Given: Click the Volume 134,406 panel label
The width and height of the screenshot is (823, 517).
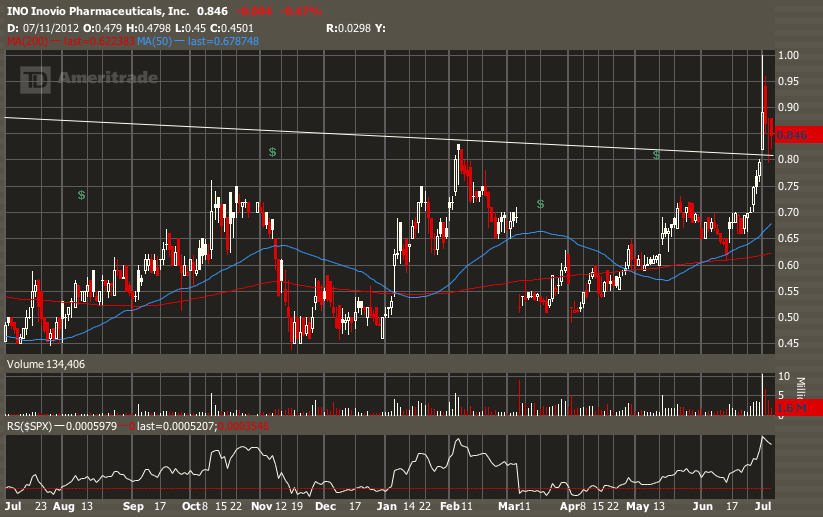Looking at the screenshot, I should [x=46, y=365].
